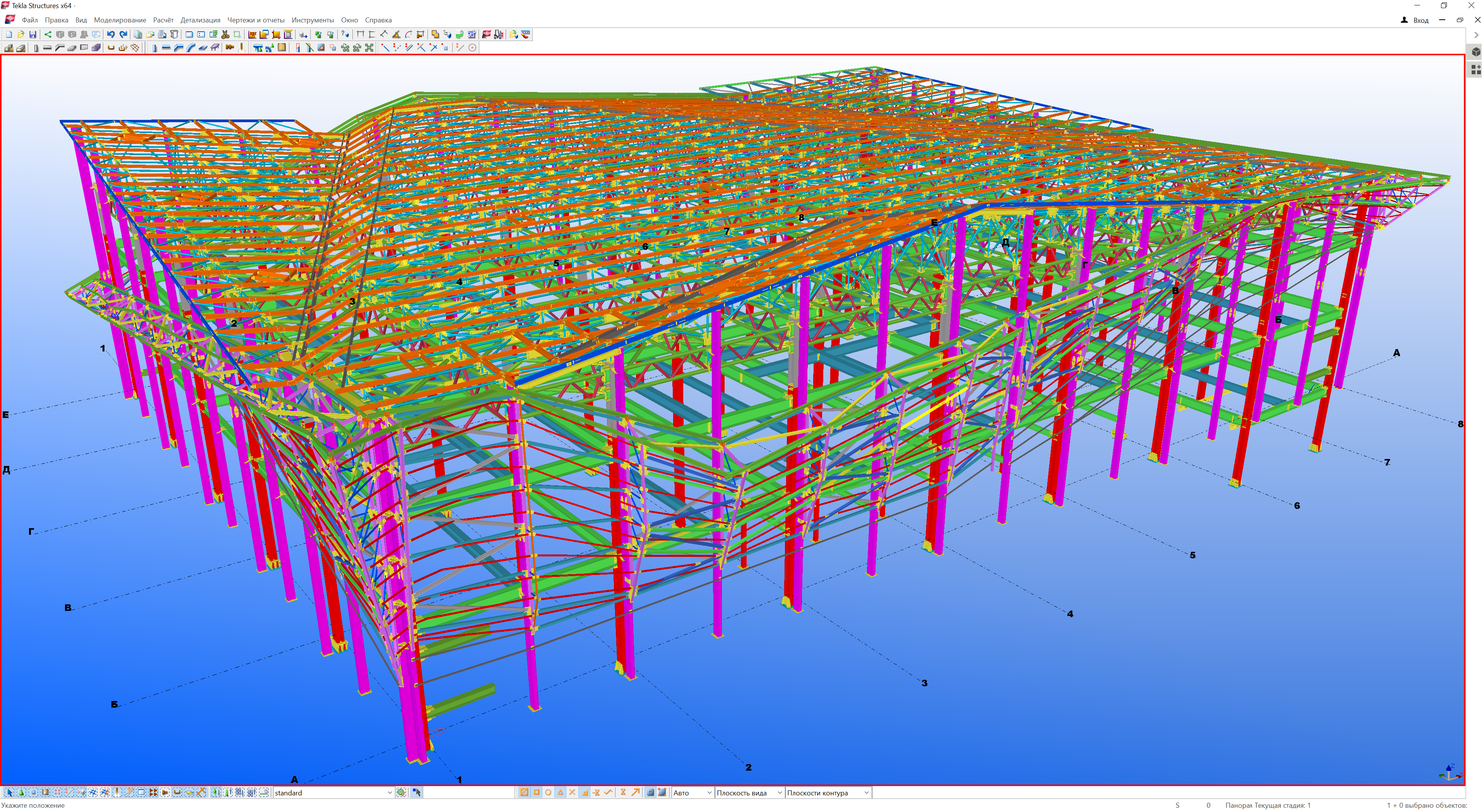The width and height of the screenshot is (1484, 812).
Task: Click the Save model icon
Action: (33, 34)
